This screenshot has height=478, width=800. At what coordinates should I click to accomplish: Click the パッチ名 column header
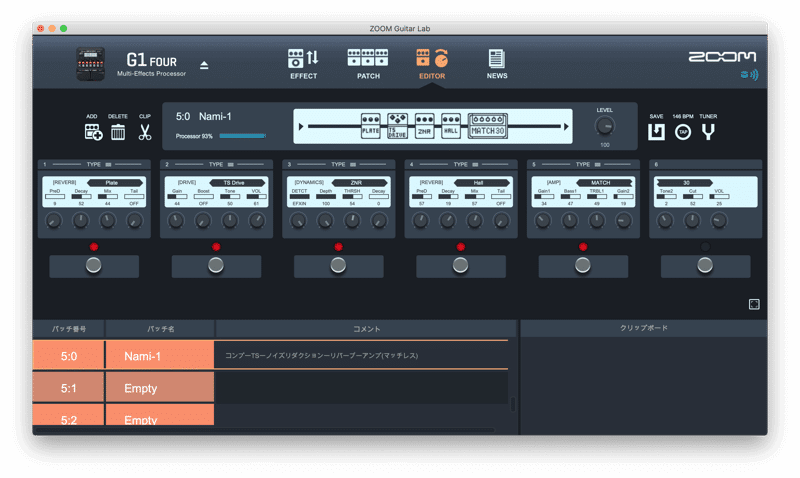coord(161,329)
